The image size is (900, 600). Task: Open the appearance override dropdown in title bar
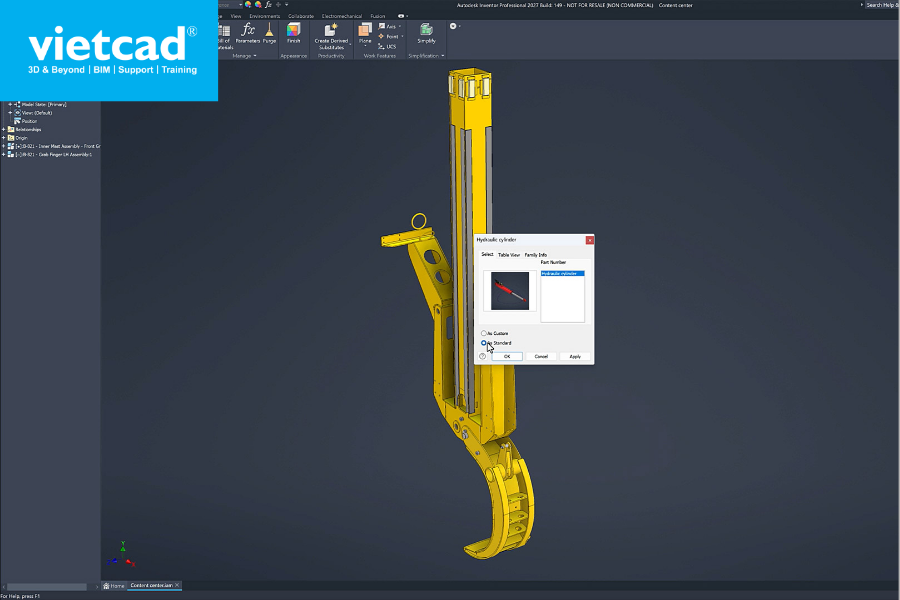coord(240,5)
